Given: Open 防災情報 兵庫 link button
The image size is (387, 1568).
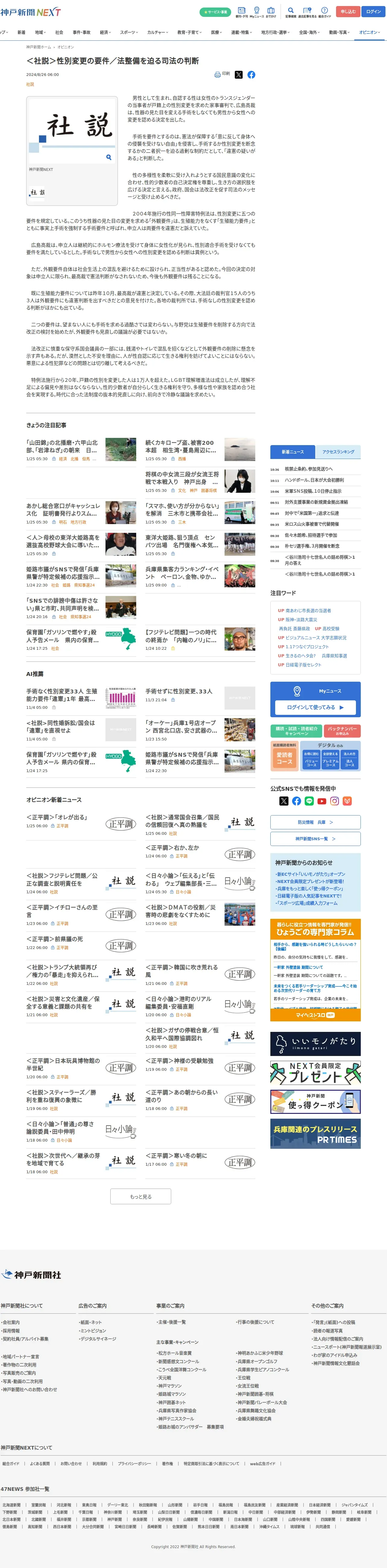Looking at the screenshot, I should [x=315, y=822].
